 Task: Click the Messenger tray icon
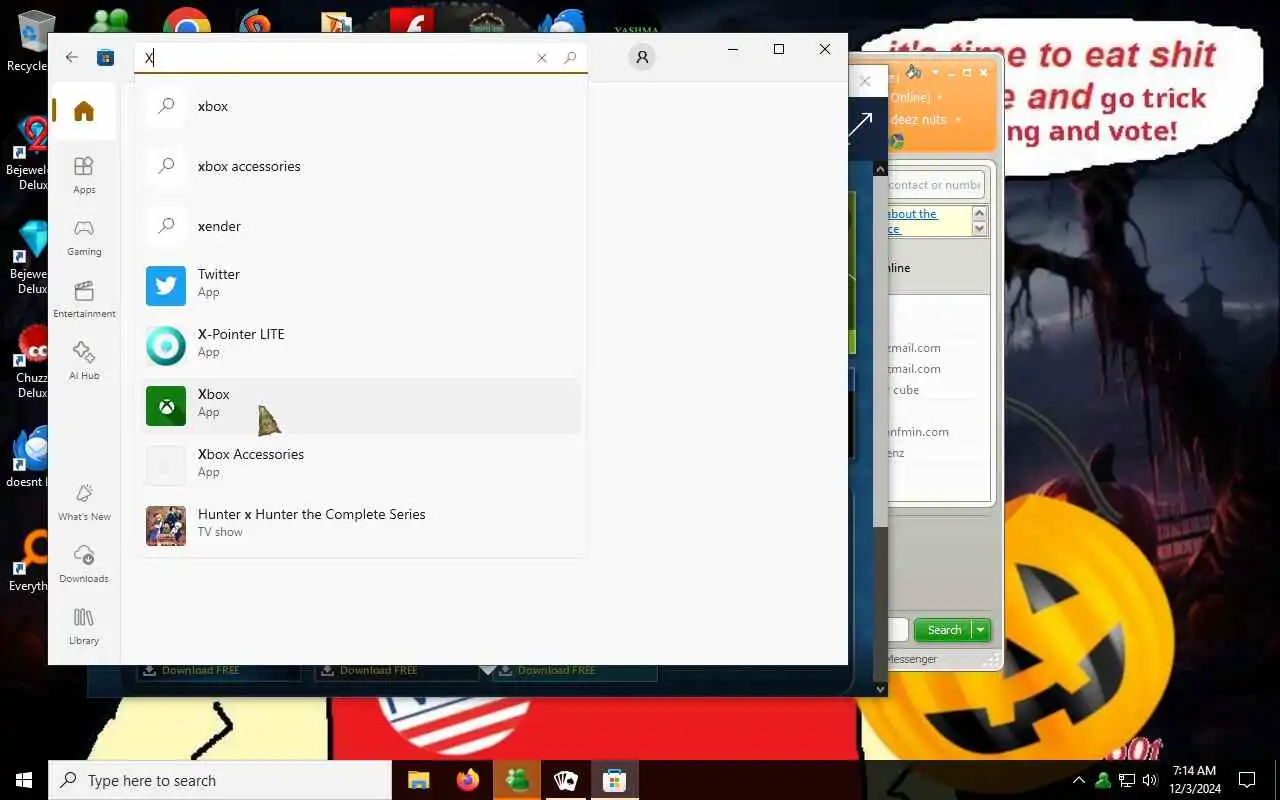(x=1103, y=780)
